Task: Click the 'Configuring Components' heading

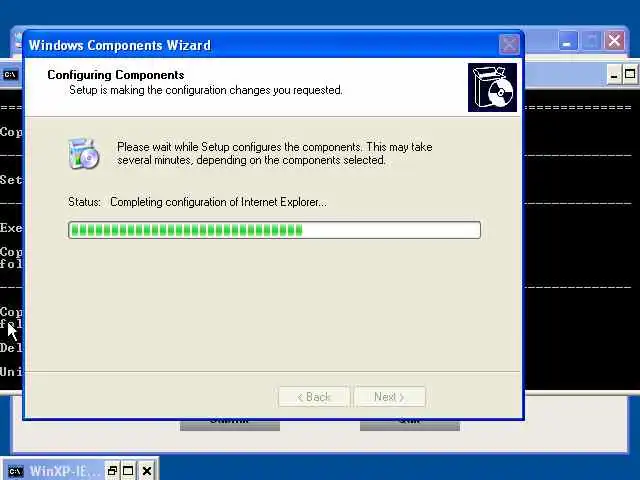Action: 116,75
